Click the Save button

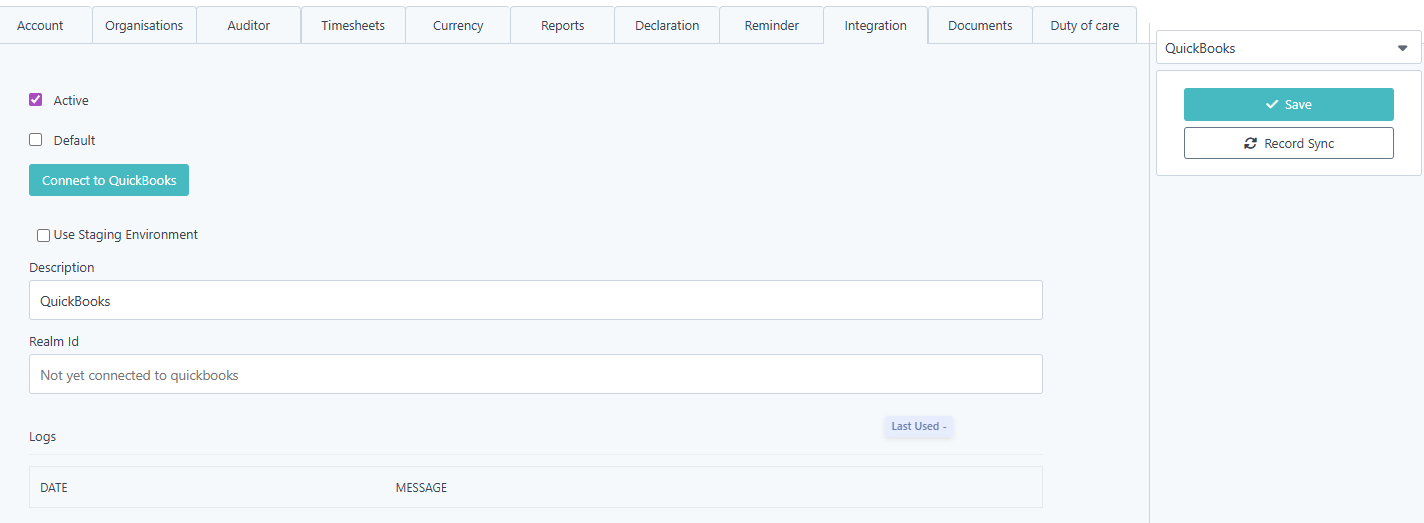point(1288,104)
